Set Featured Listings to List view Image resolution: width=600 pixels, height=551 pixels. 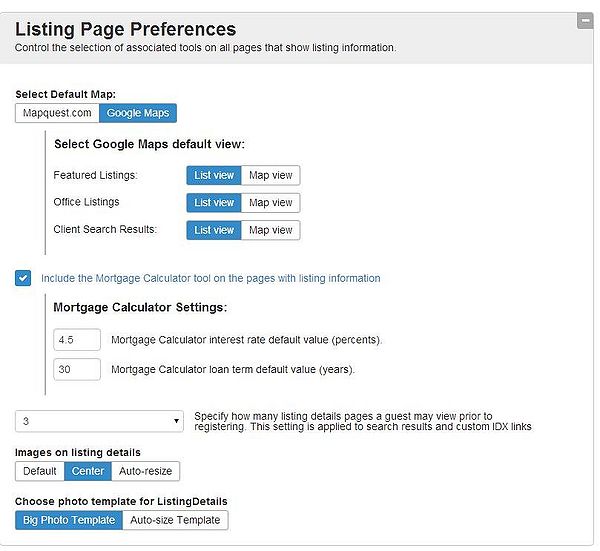[x=214, y=175]
